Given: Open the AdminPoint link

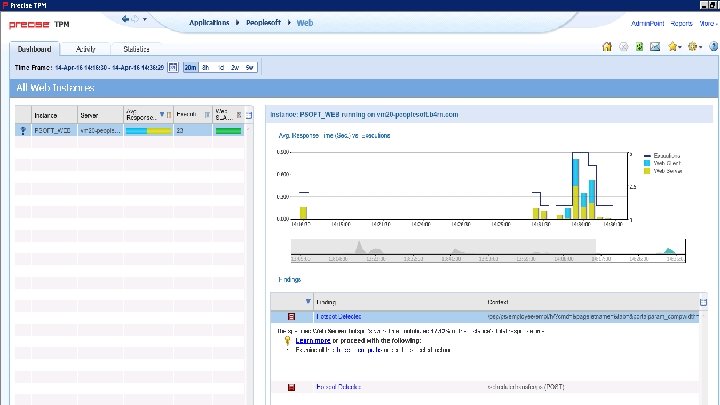Looking at the screenshot, I should (x=647, y=23).
